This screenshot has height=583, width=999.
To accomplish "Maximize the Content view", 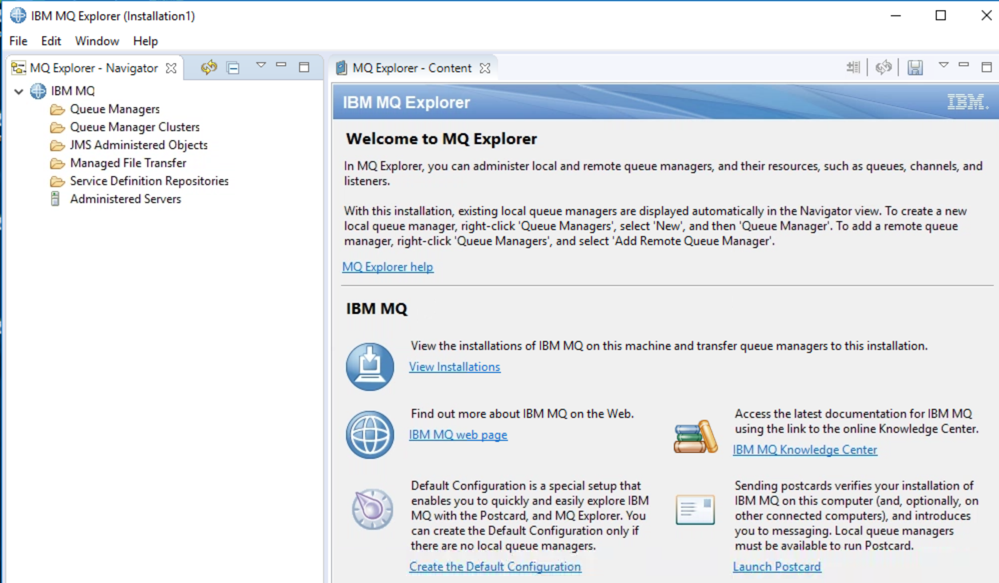I will click(x=986, y=67).
